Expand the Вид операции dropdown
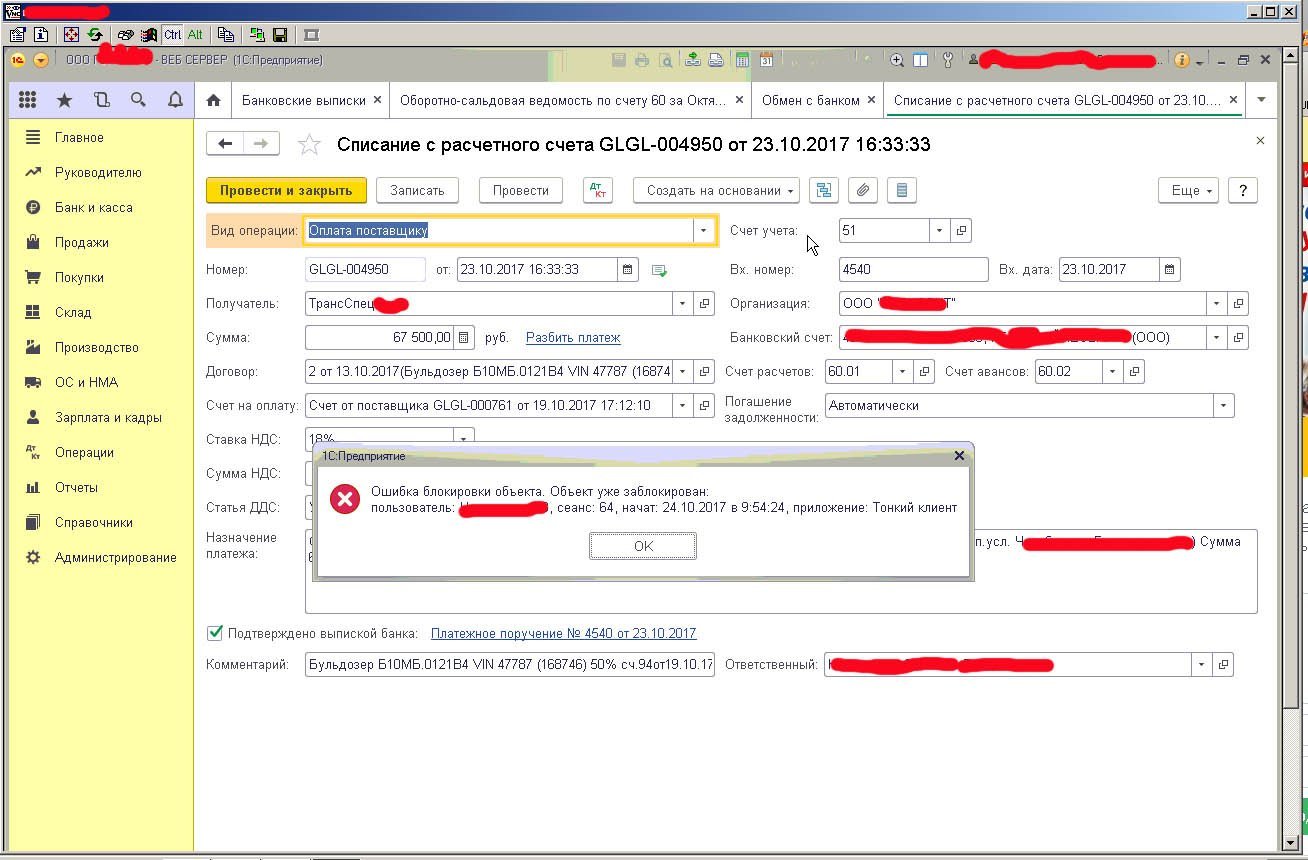Image resolution: width=1308 pixels, height=860 pixels. (703, 230)
